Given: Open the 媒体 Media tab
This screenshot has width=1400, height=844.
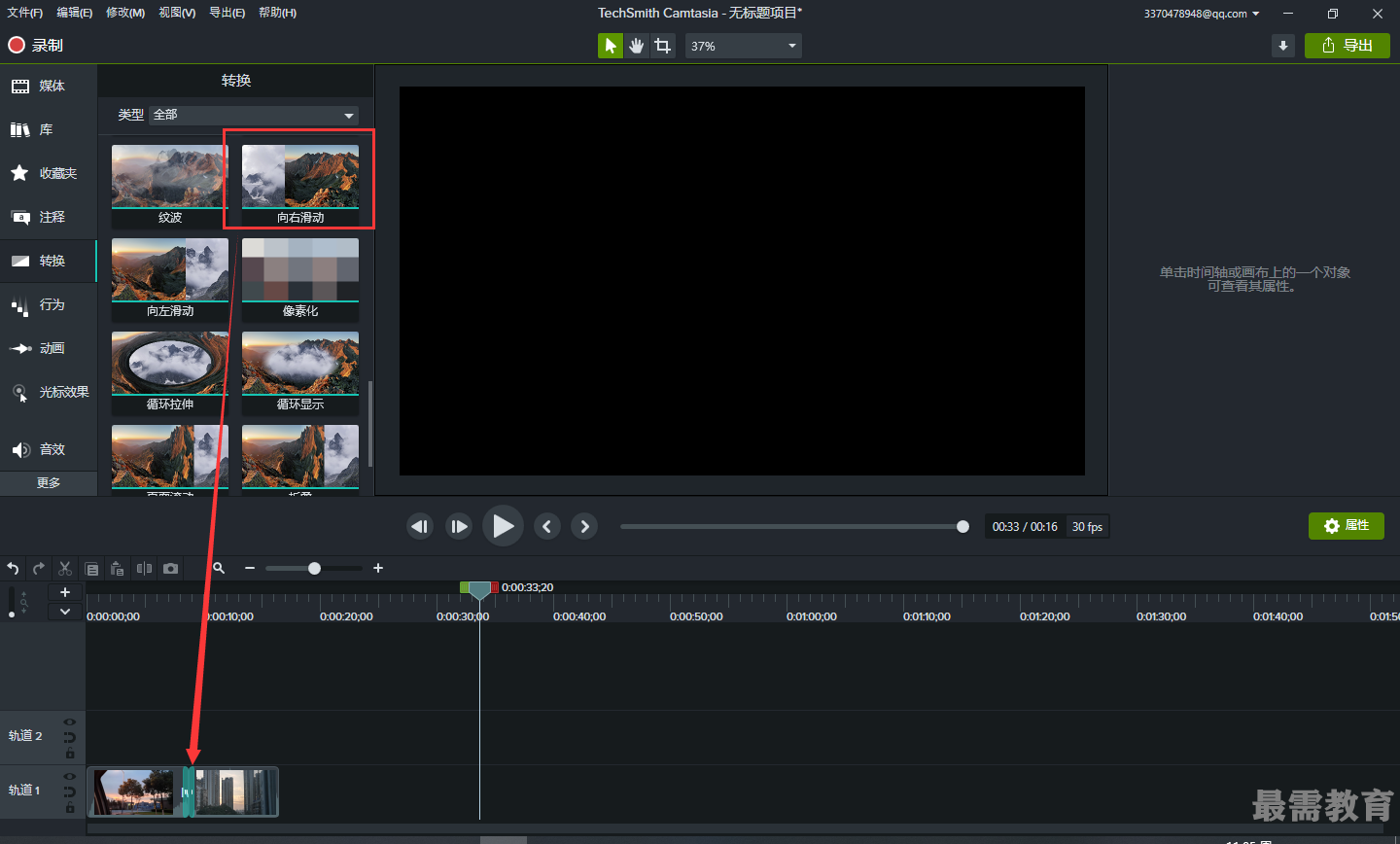Looking at the screenshot, I should pyautogui.click(x=49, y=86).
